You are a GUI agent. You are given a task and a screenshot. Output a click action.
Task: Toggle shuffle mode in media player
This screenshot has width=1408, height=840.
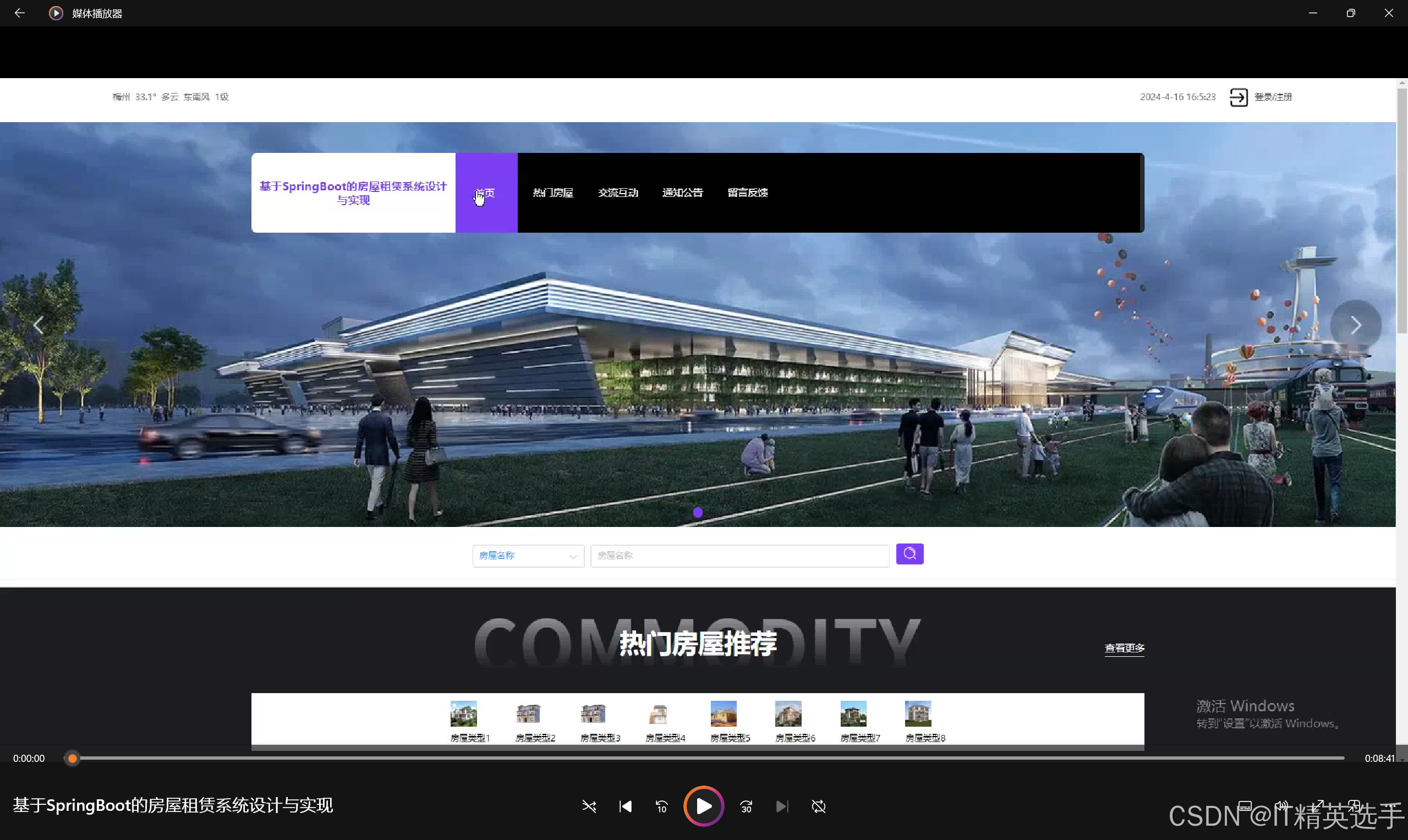pyautogui.click(x=589, y=806)
